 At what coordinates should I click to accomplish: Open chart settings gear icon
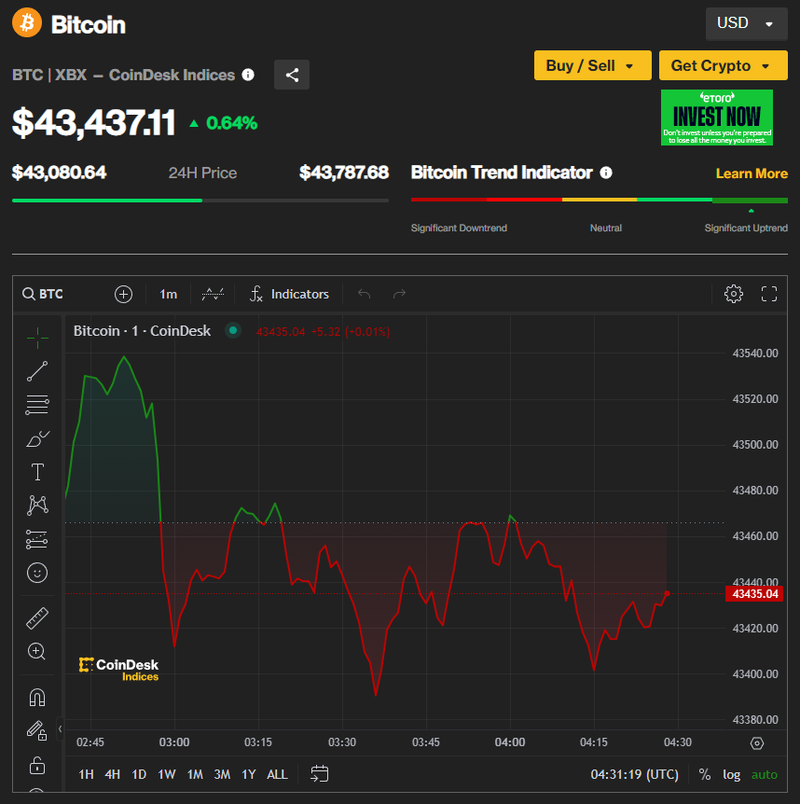(733, 294)
